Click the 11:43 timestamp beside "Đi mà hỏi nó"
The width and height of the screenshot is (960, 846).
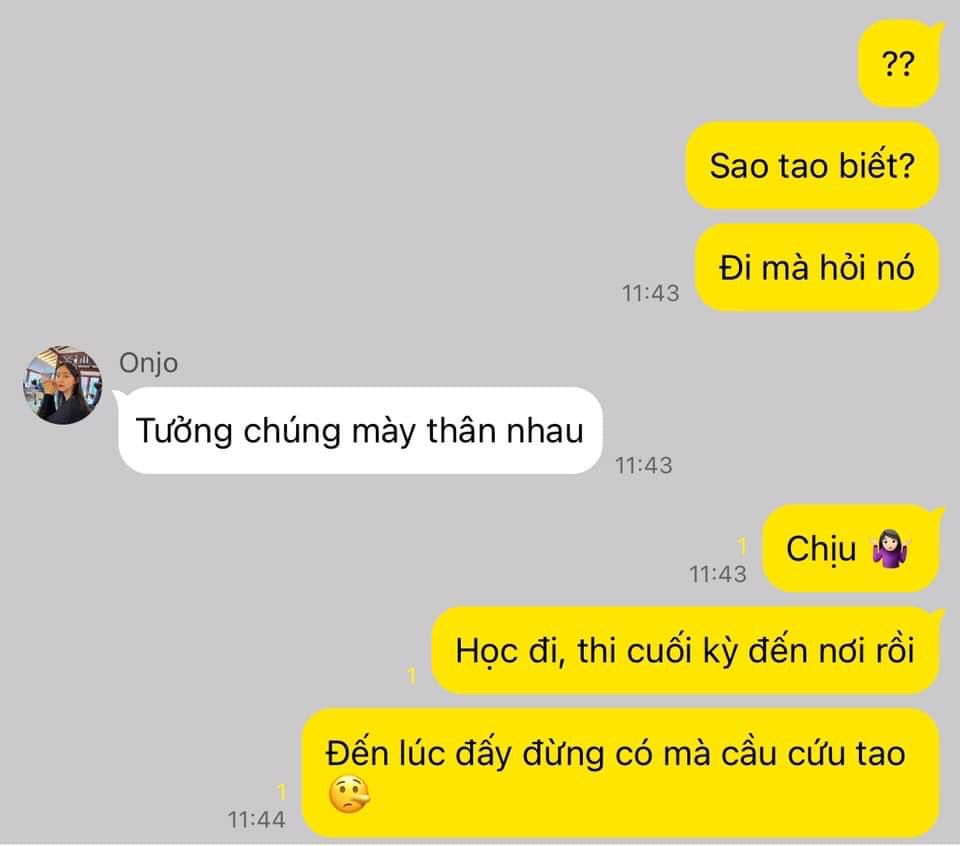pyautogui.click(x=650, y=293)
